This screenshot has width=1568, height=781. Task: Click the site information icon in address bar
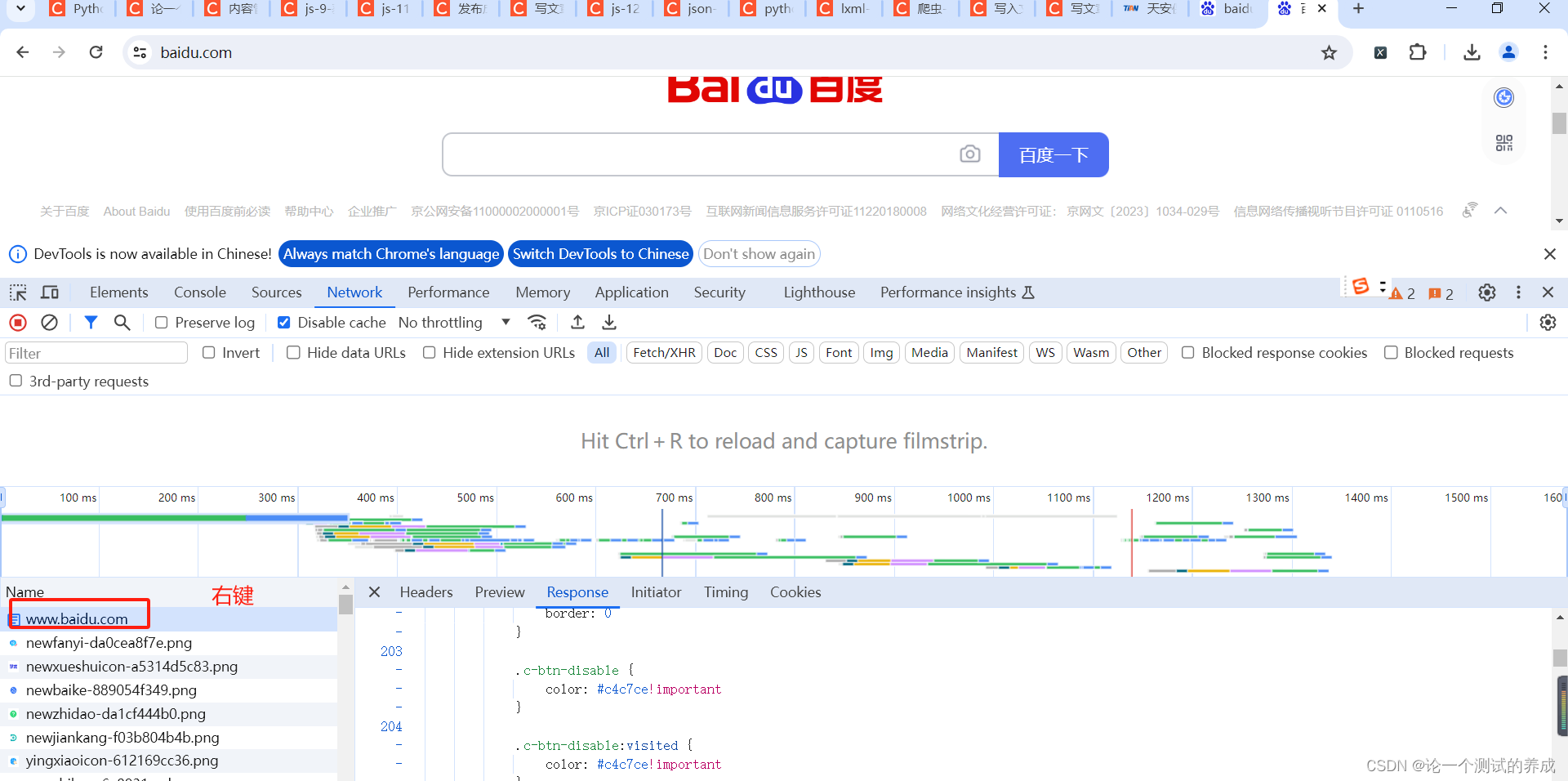click(140, 52)
